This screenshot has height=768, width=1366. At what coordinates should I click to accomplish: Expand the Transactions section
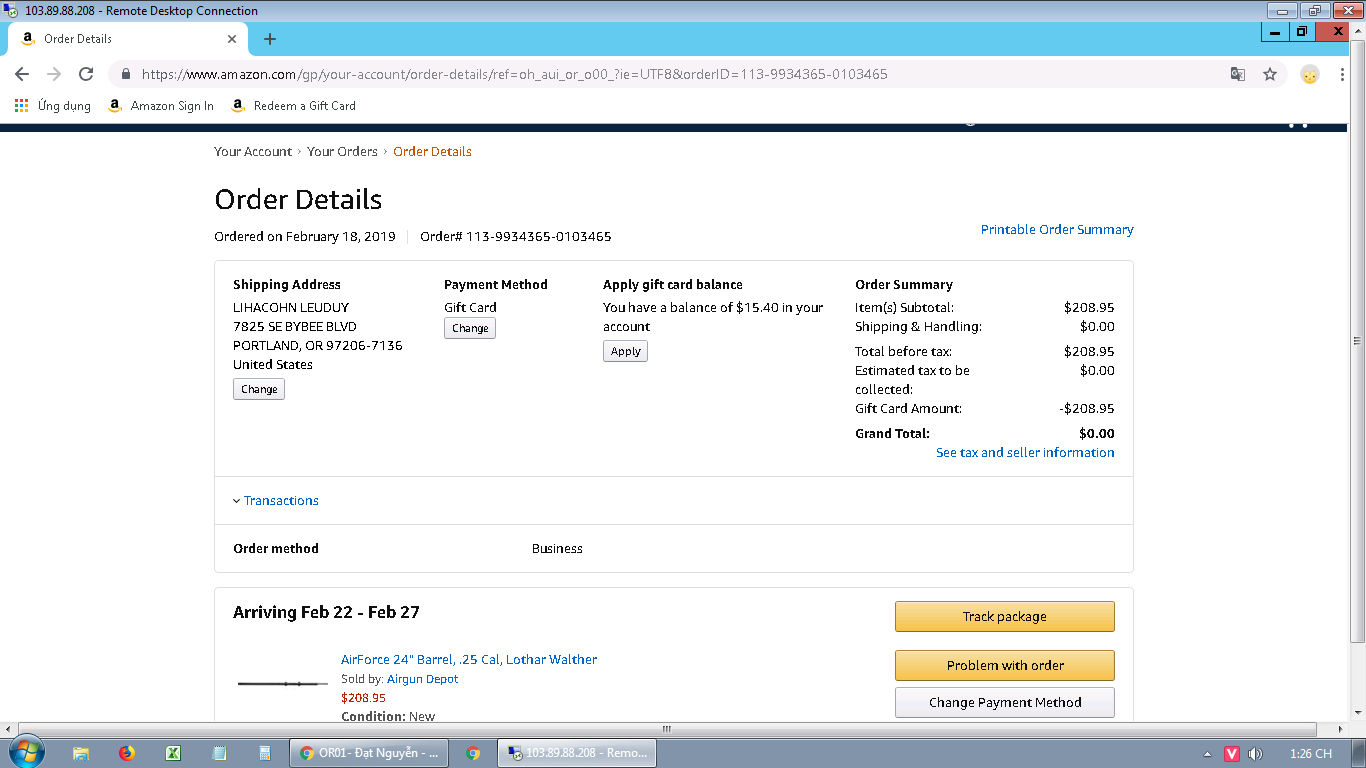[x=281, y=501]
